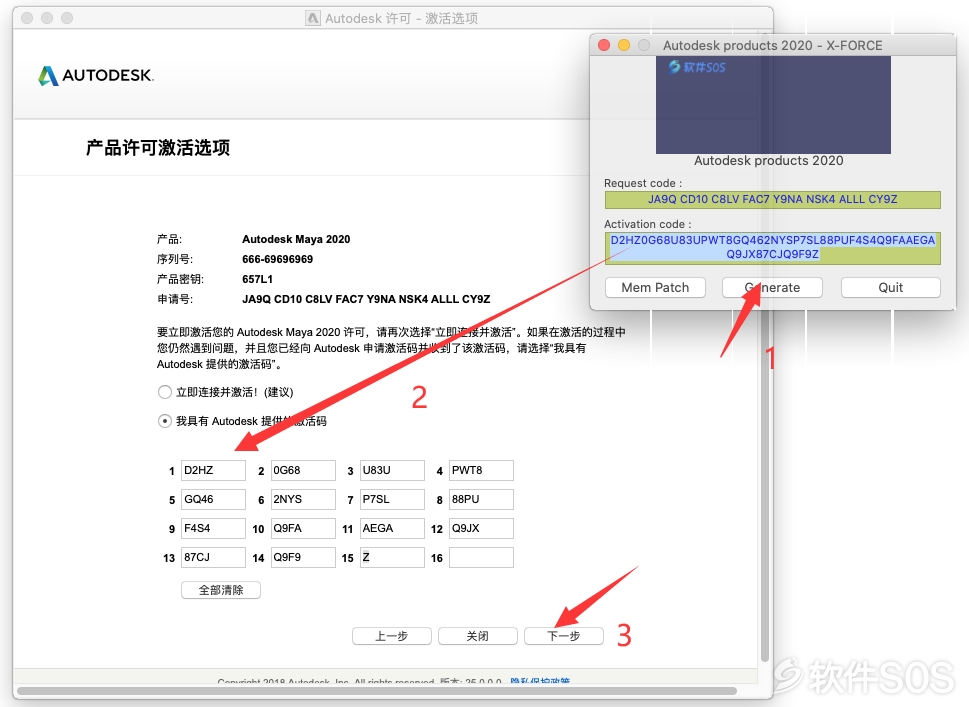Minimize the X-FORCE window with yellow button
The height and width of the screenshot is (707, 969).
(624, 45)
